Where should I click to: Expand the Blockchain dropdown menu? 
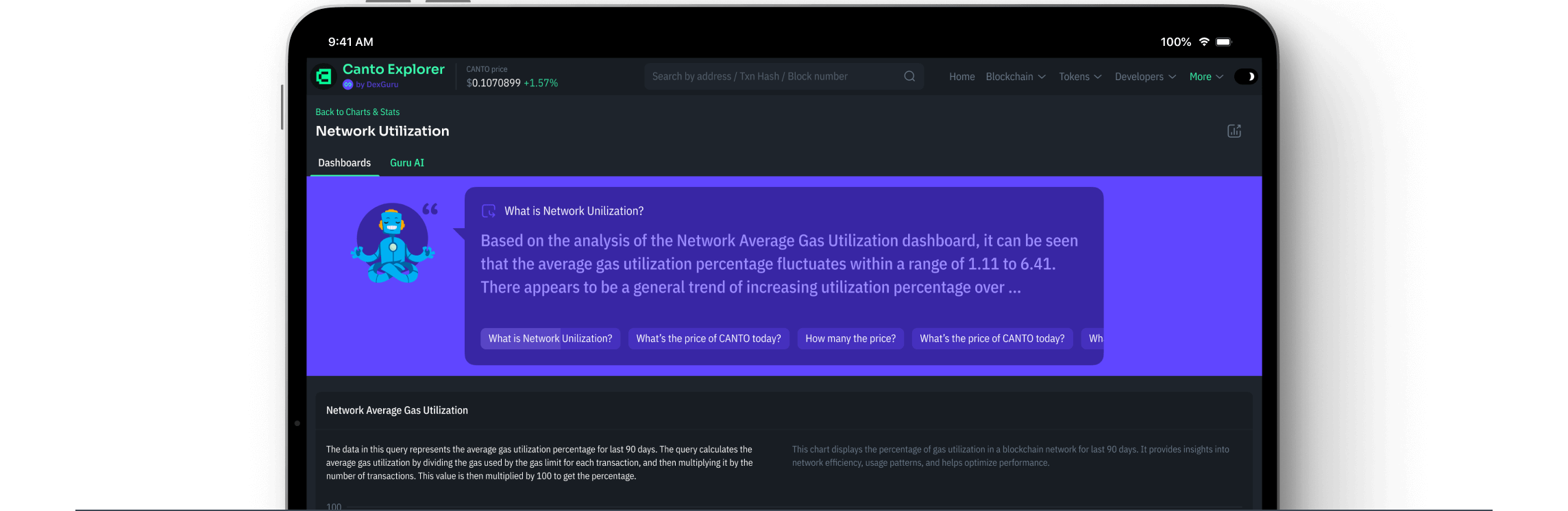pyautogui.click(x=1015, y=77)
